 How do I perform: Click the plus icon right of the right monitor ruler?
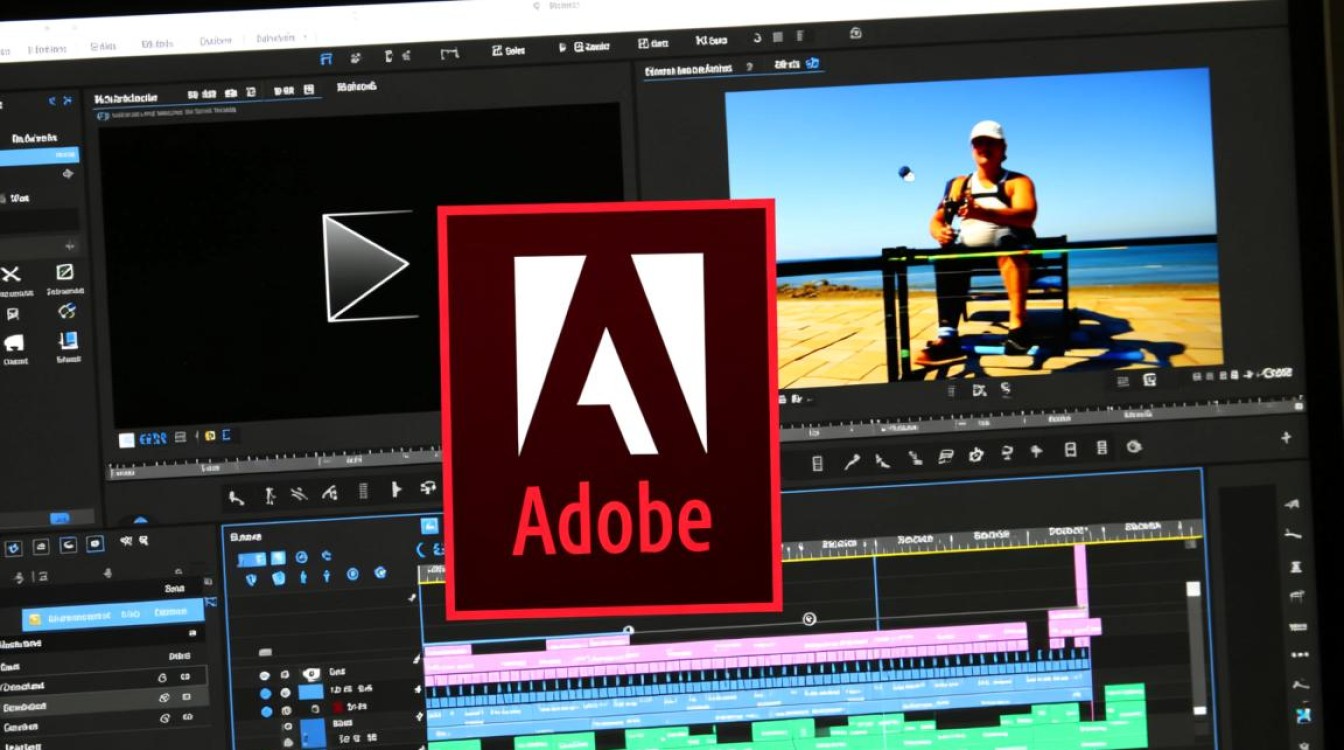(1286, 438)
